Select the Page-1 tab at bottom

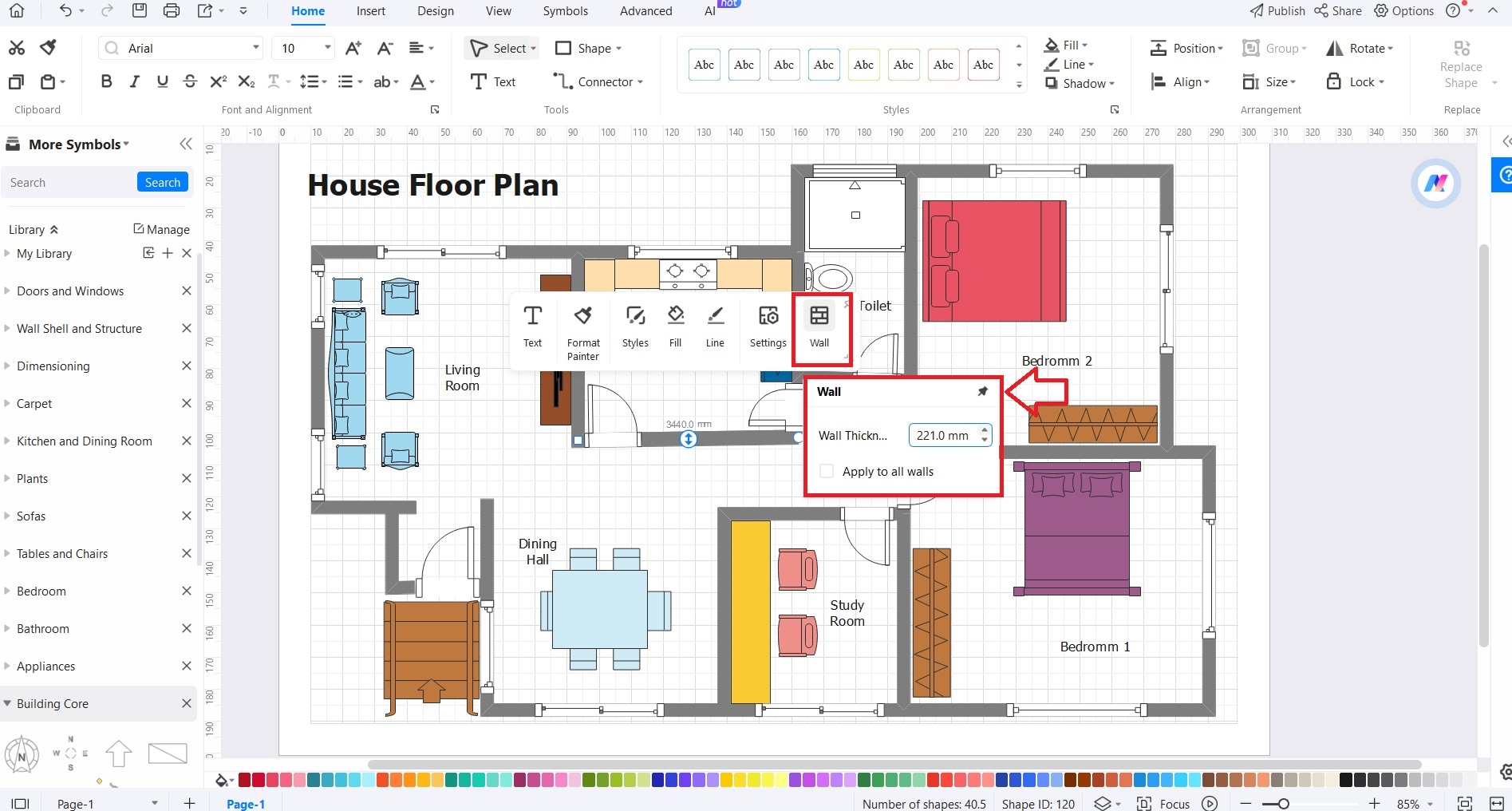pyautogui.click(x=246, y=804)
